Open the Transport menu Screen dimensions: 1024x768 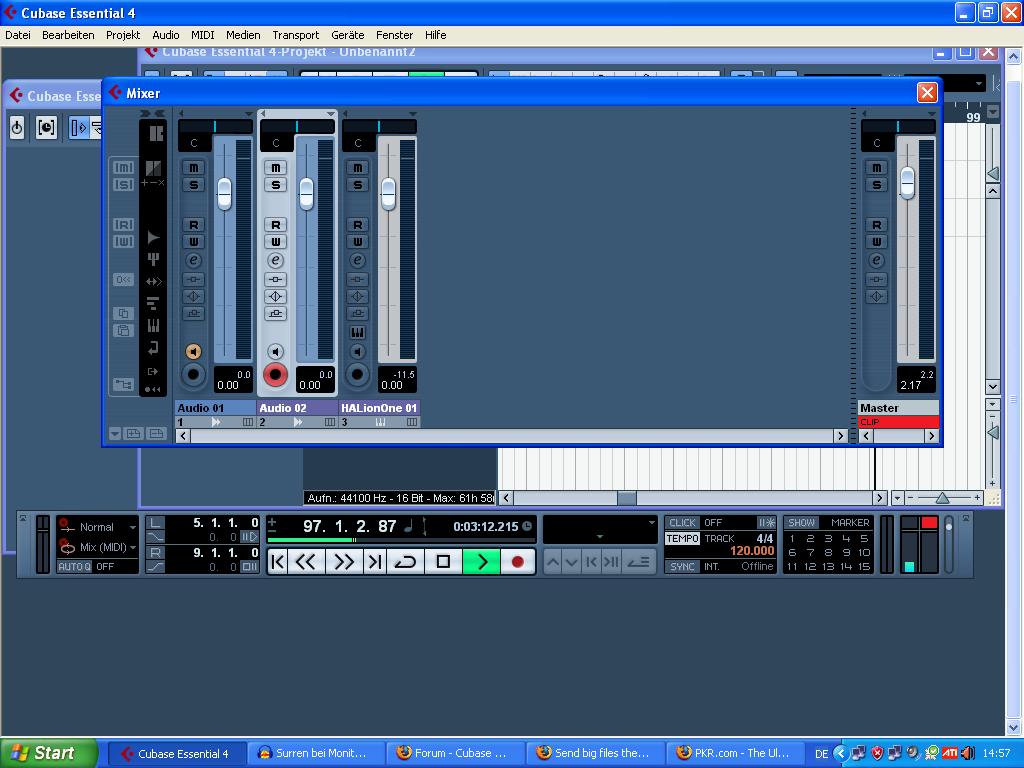296,35
